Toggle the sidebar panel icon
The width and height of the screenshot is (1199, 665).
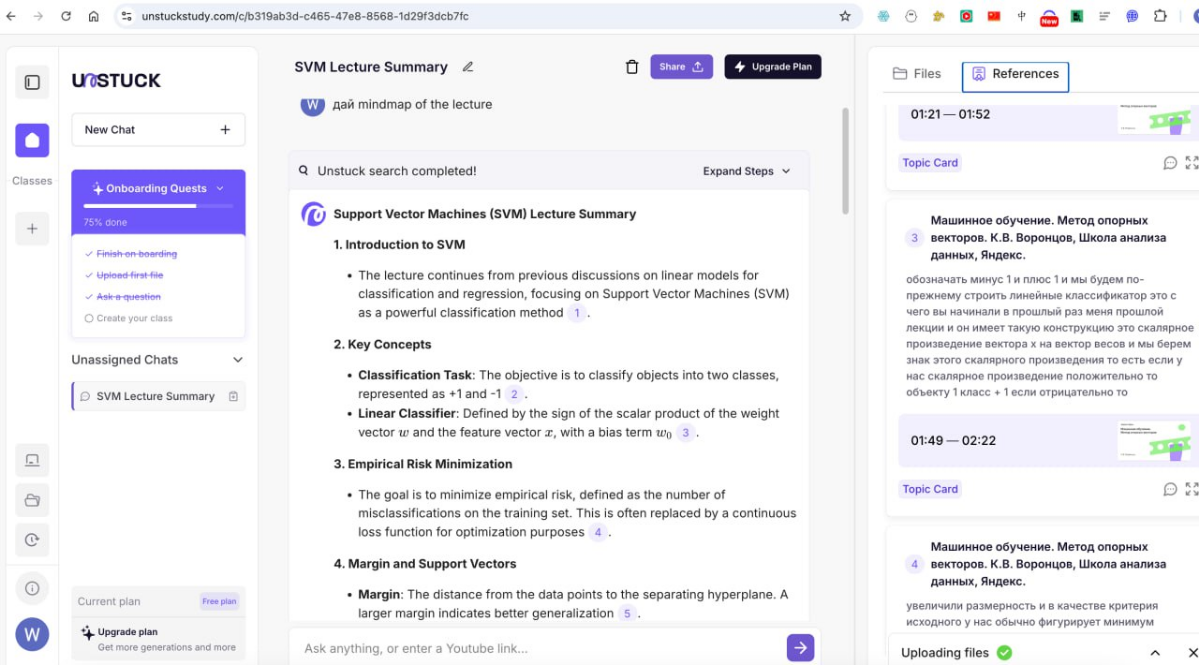[32, 83]
